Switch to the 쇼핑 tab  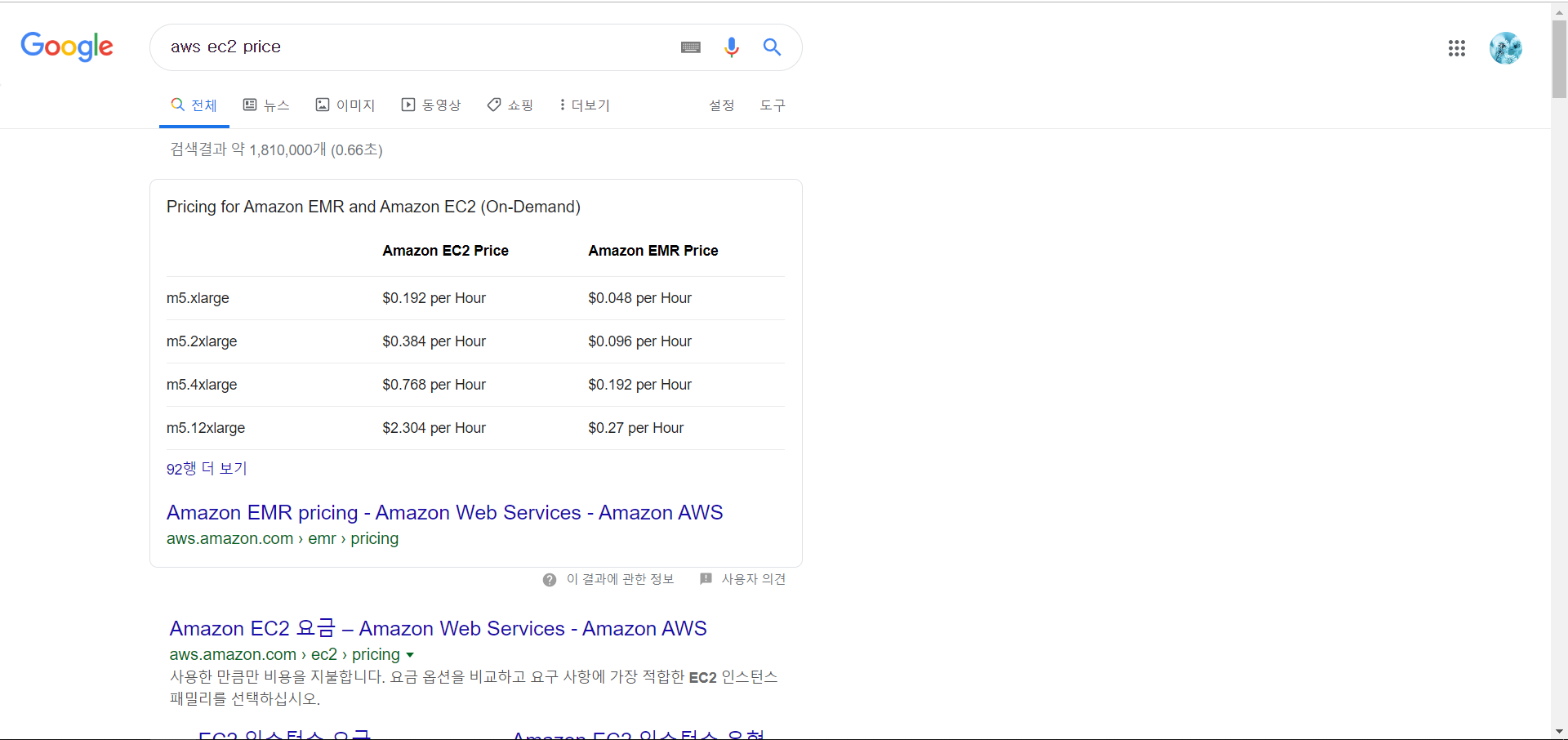pos(510,105)
